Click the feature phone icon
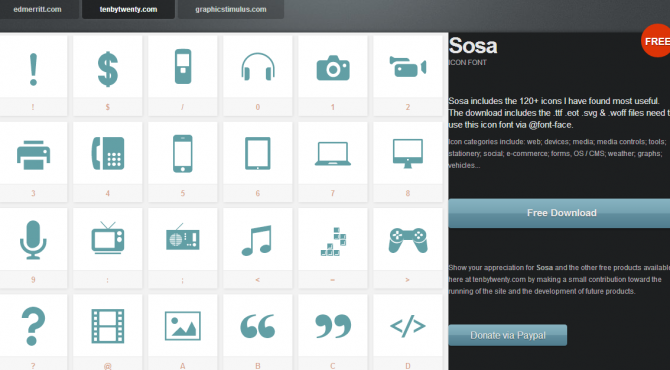Screen dimensions: 670x370 coord(183,67)
